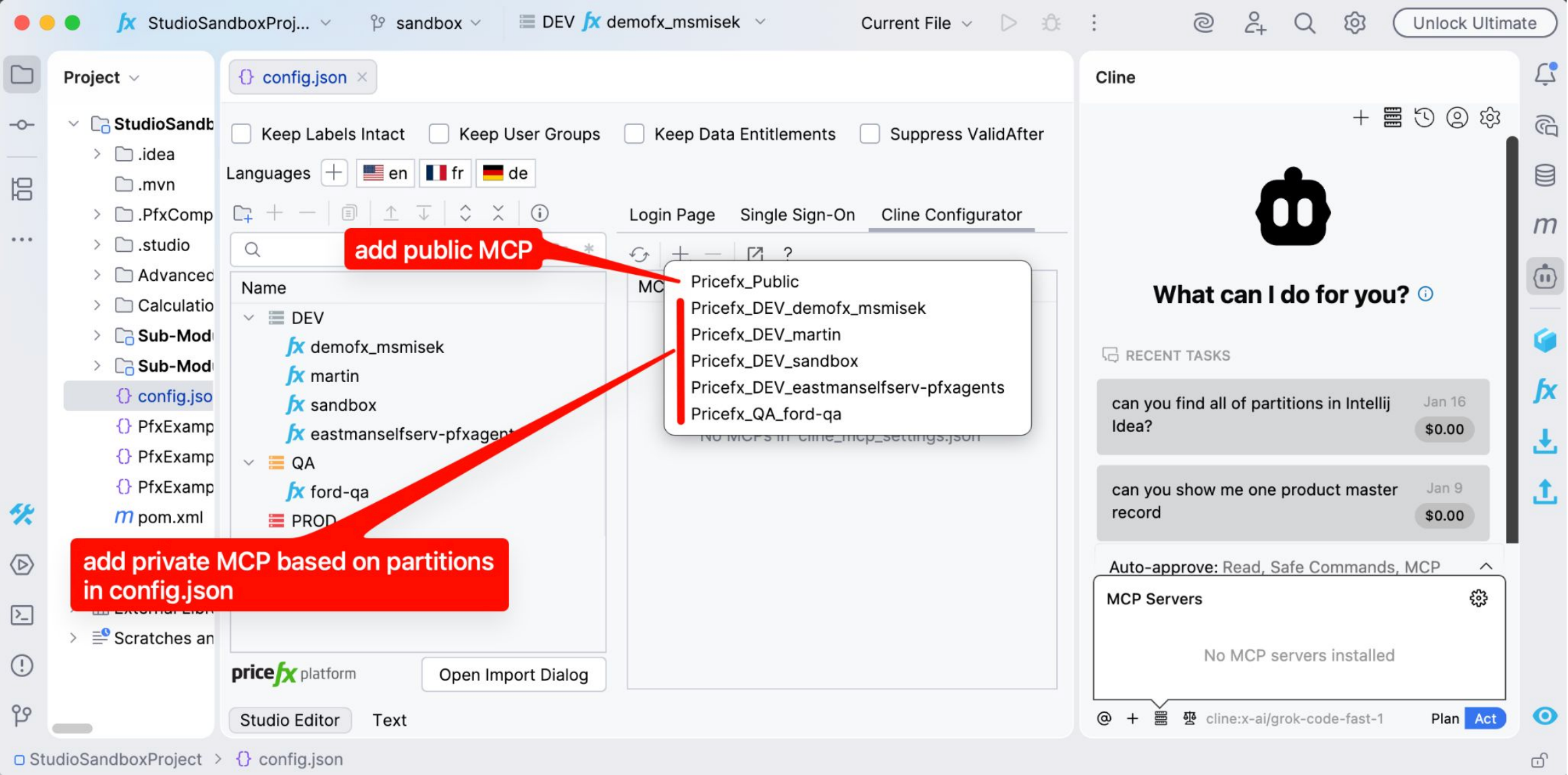
Task: Open the Current File run configuration dropdown
Action: pyautogui.click(x=916, y=23)
